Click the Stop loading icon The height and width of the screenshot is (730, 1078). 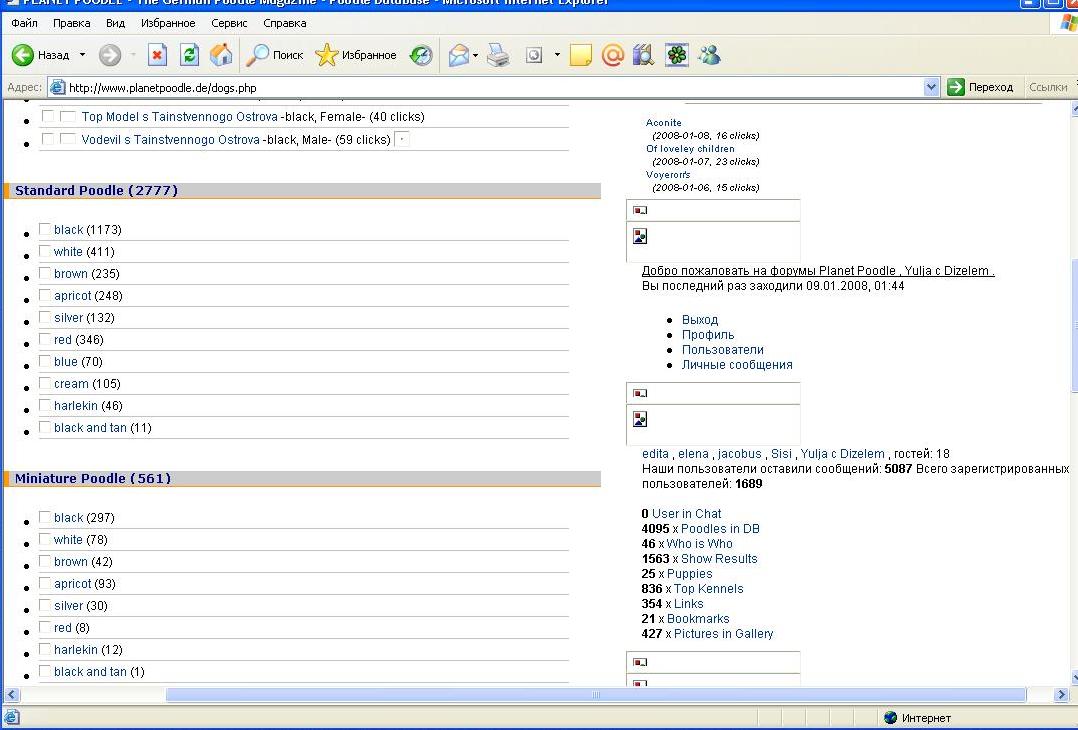(x=157, y=56)
